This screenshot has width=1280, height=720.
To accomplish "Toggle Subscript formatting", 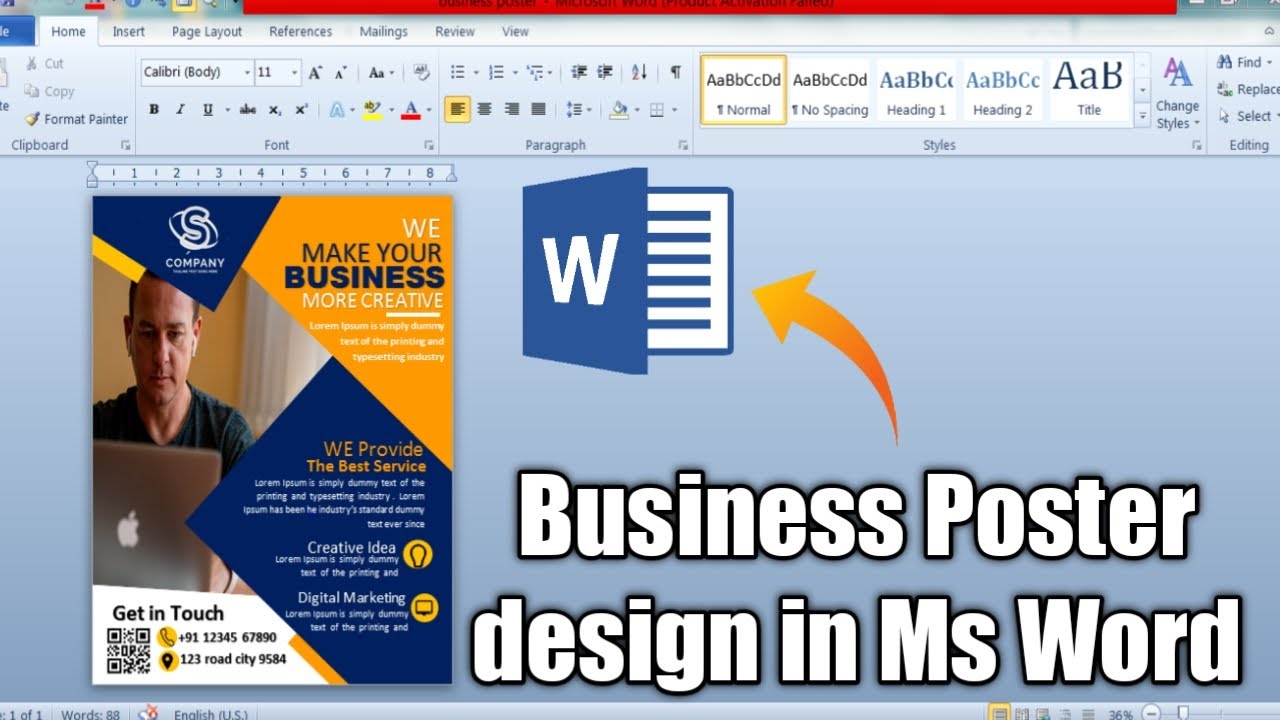I will (275, 109).
